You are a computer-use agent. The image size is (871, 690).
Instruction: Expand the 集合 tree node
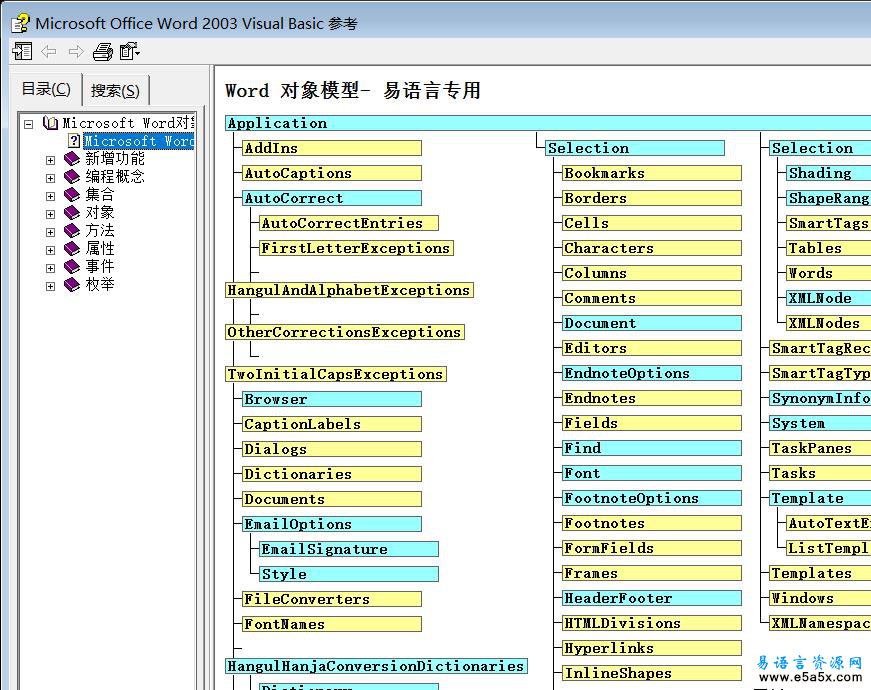[x=50, y=195]
